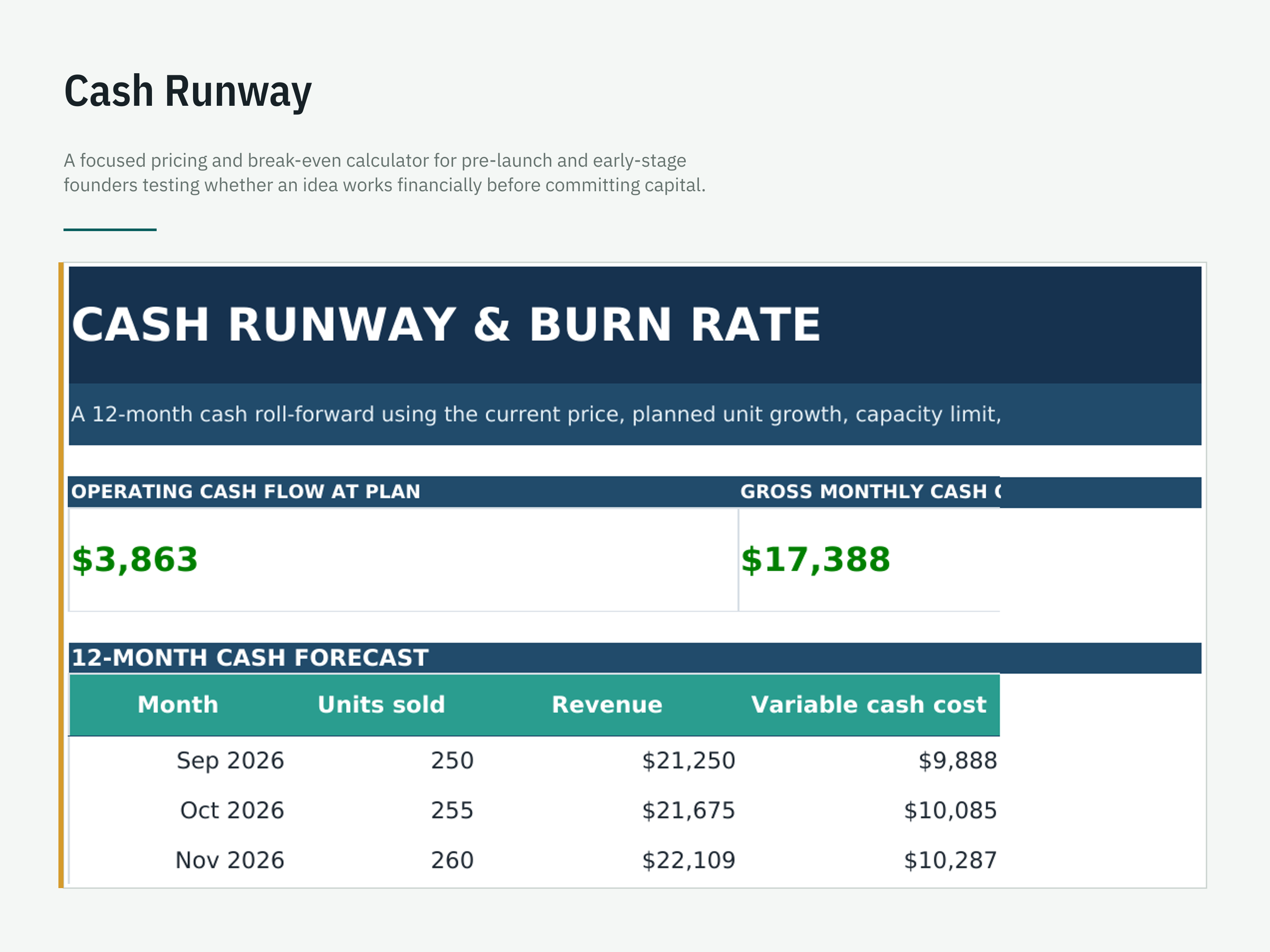Select the 'GROSS MONTHLY CASH' header label
Image resolution: width=1270 pixels, height=952 pixels.
870,492
